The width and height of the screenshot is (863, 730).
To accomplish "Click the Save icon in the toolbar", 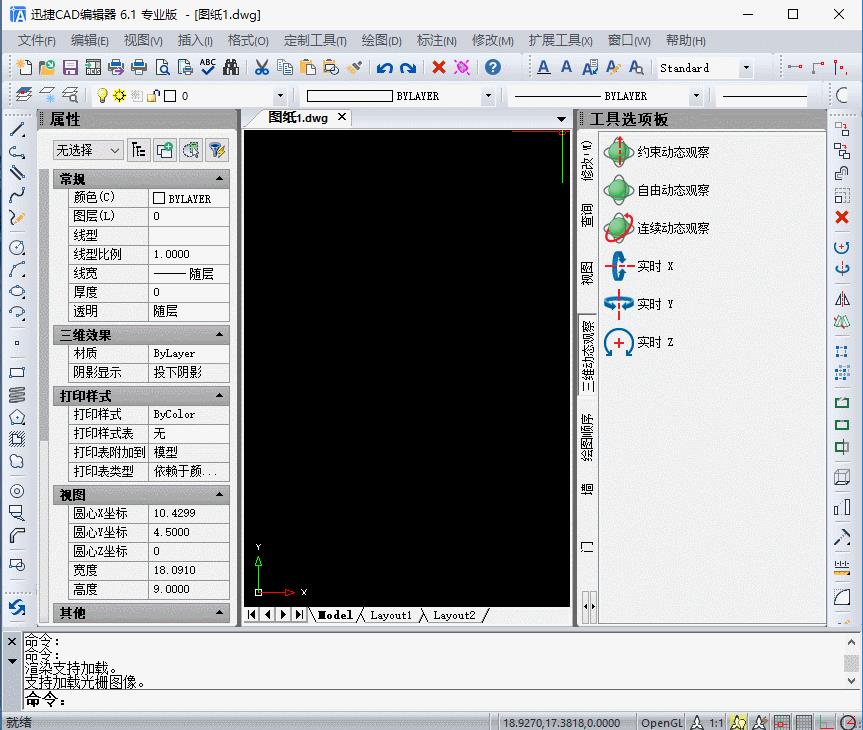I will (x=70, y=68).
